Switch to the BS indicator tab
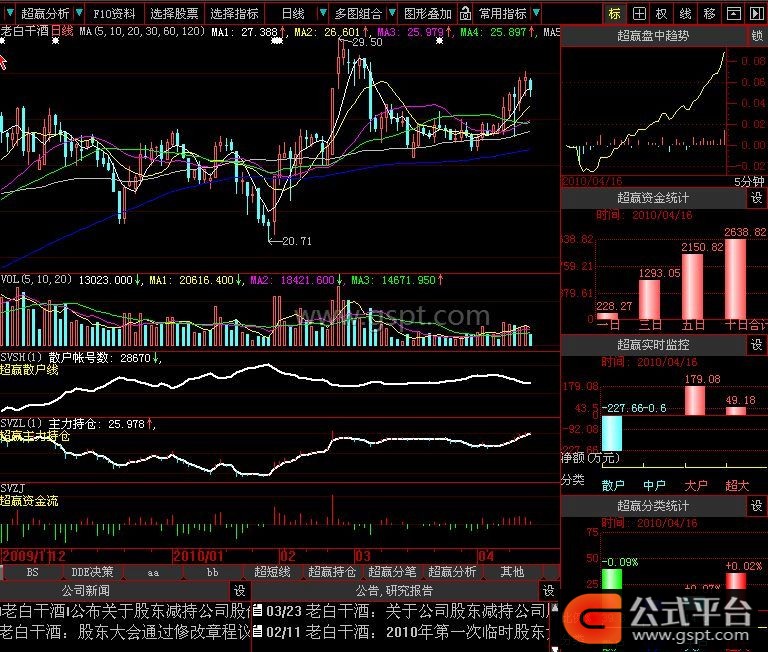This screenshot has height=652, width=768. click(x=32, y=572)
